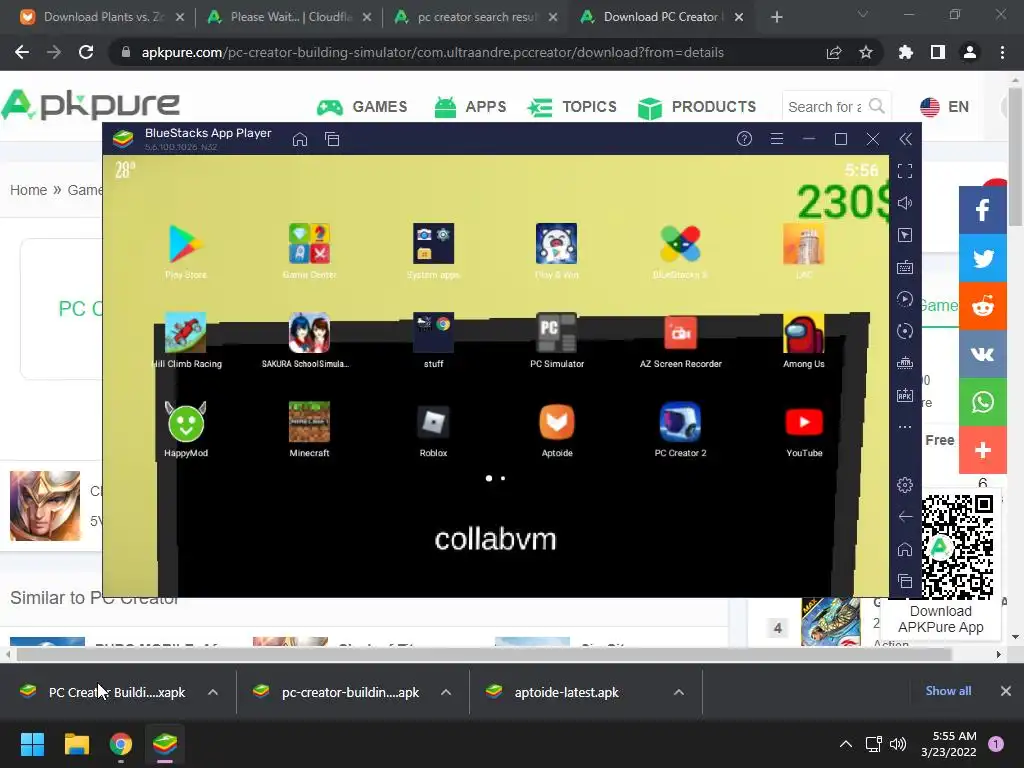The image size is (1024, 768).
Task: Open TOPICS menu on APKPure
Action: [572, 107]
